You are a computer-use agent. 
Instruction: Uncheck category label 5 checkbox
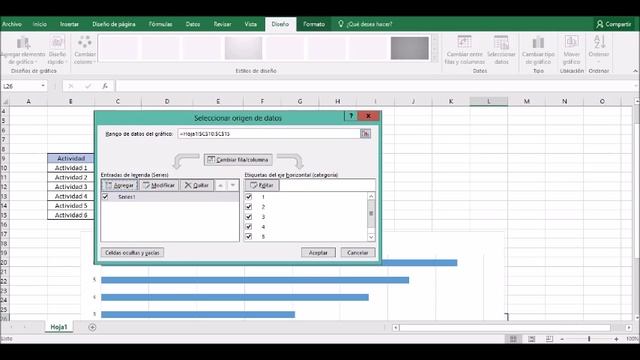249,236
